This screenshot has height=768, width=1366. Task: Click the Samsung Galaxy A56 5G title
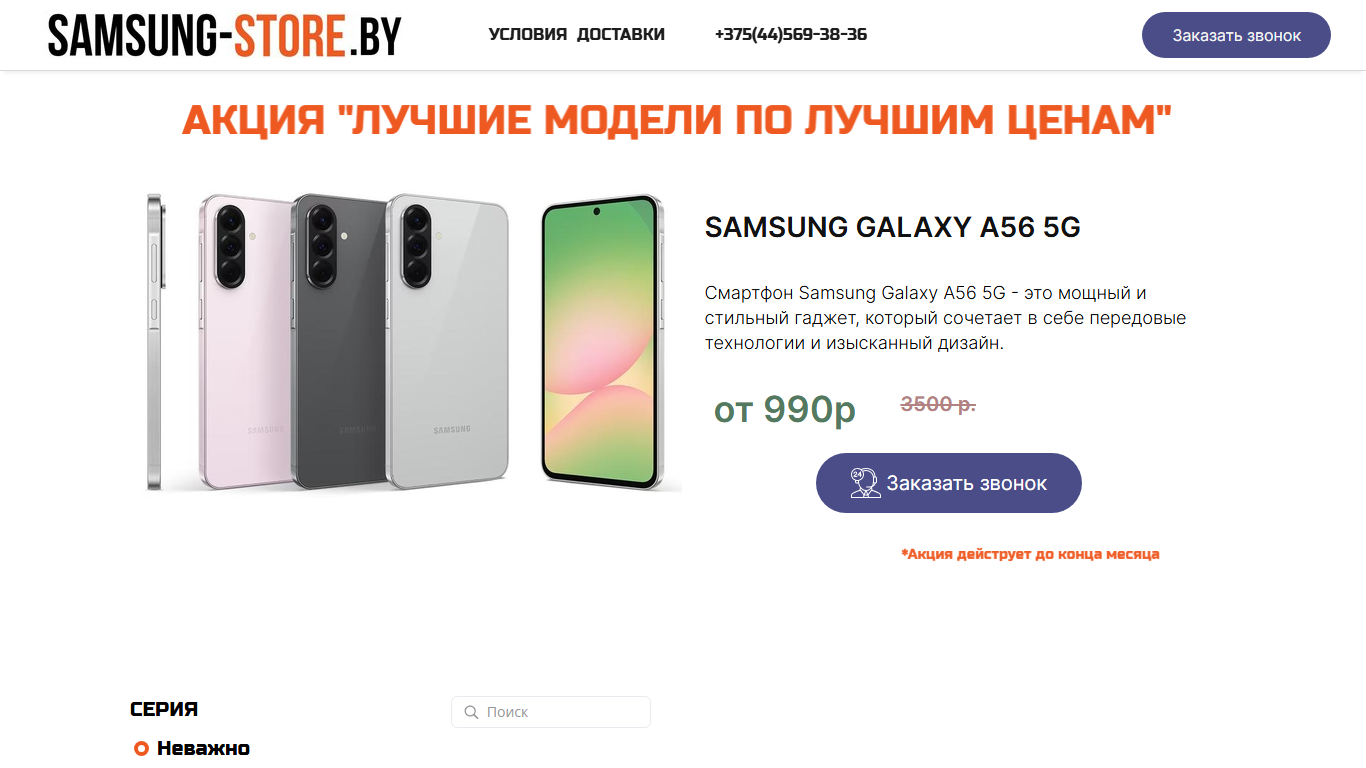tap(893, 228)
